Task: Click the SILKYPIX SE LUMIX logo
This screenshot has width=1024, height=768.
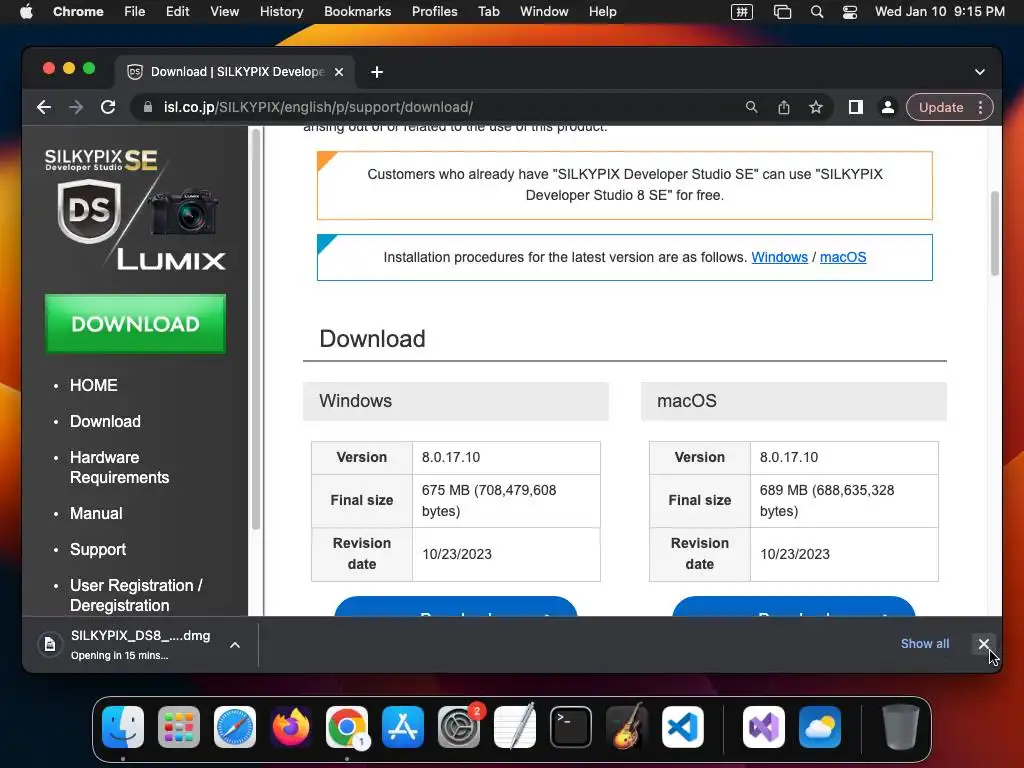Action: pos(135,209)
